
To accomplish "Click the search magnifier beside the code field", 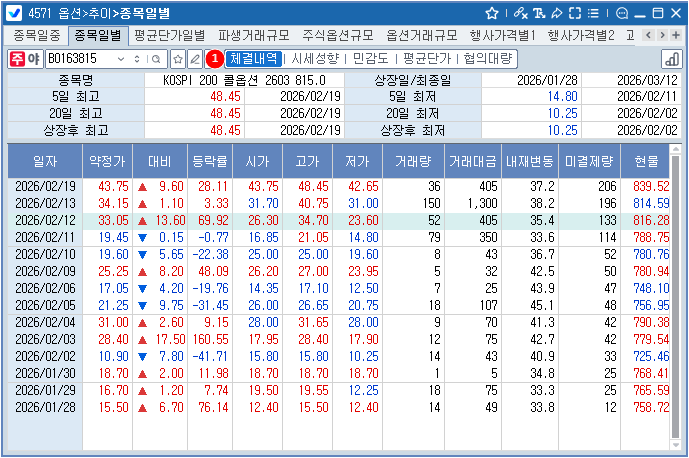I will [157, 59].
